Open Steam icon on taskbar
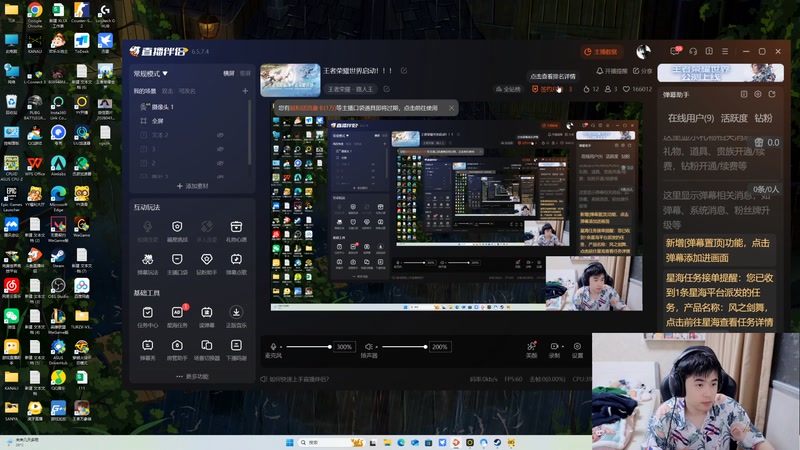The height and width of the screenshot is (450, 800). pos(496,442)
